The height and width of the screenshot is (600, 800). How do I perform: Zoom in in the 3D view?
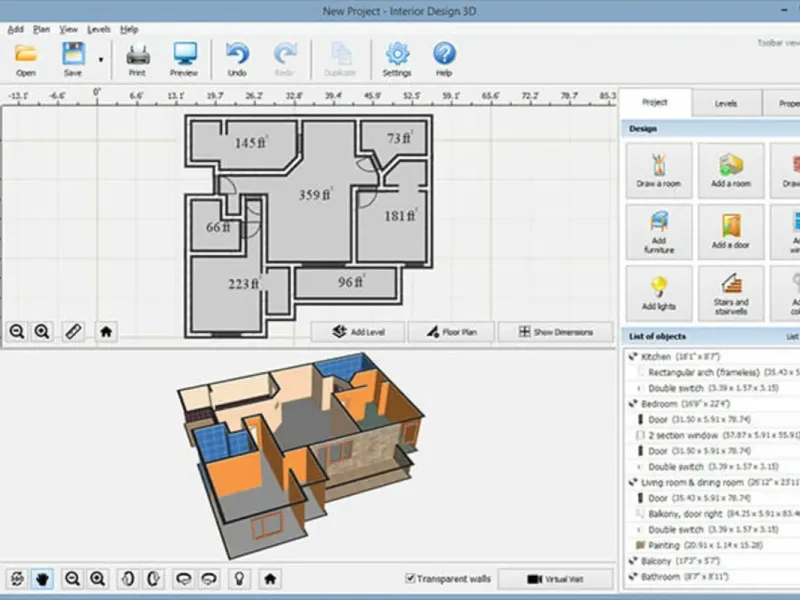coord(97,579)
